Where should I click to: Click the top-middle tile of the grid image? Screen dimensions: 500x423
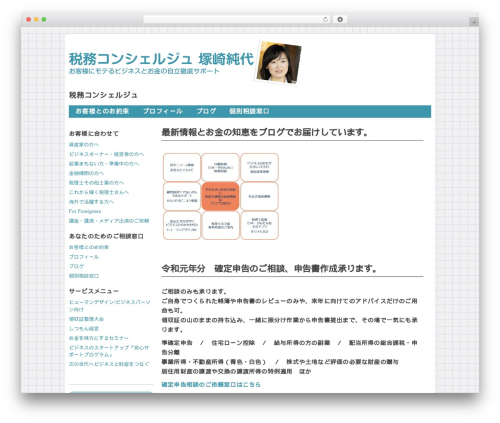pos(220,167)
